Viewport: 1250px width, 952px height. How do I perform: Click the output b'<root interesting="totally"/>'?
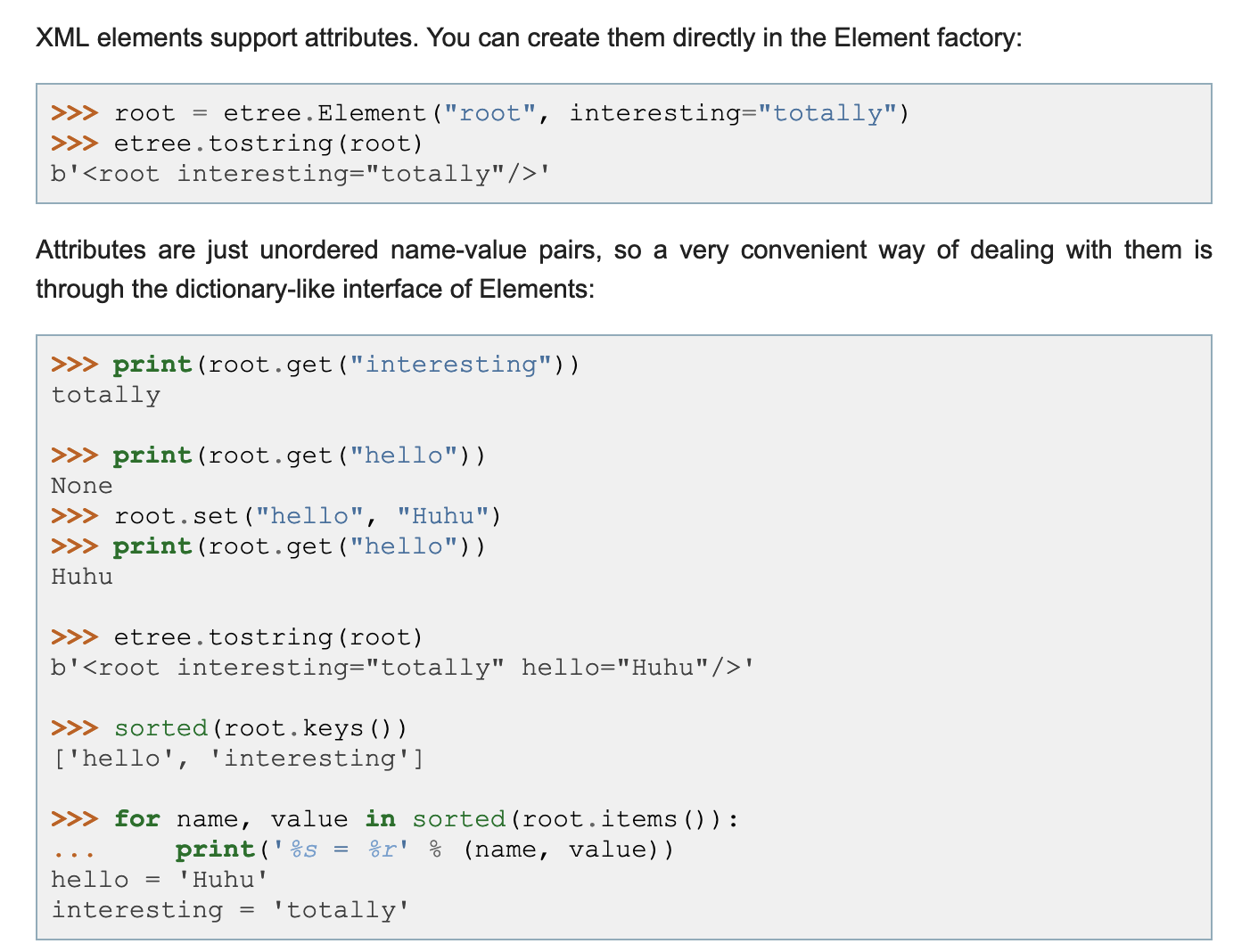pos(300,174)
